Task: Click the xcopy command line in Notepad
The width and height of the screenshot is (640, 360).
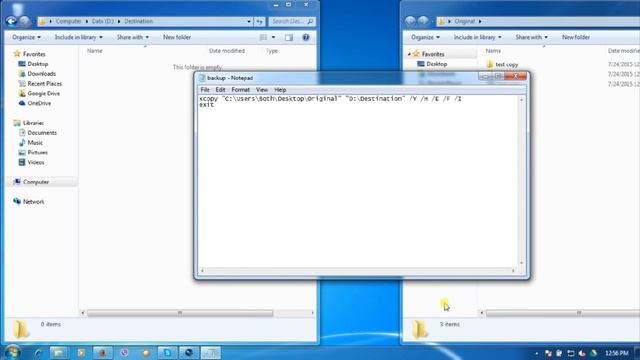Action: pos(330,99)
